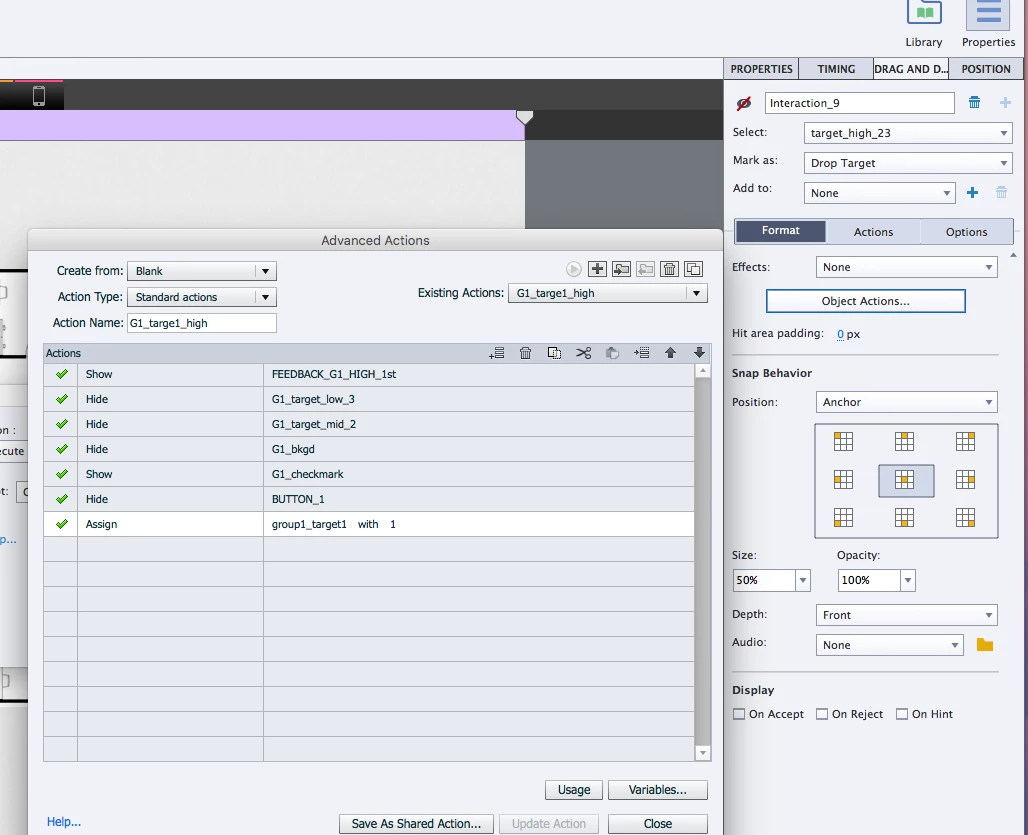Select the top-center anchor snap position
Viewport: 1028px width, 835px height.
(904, 441)
